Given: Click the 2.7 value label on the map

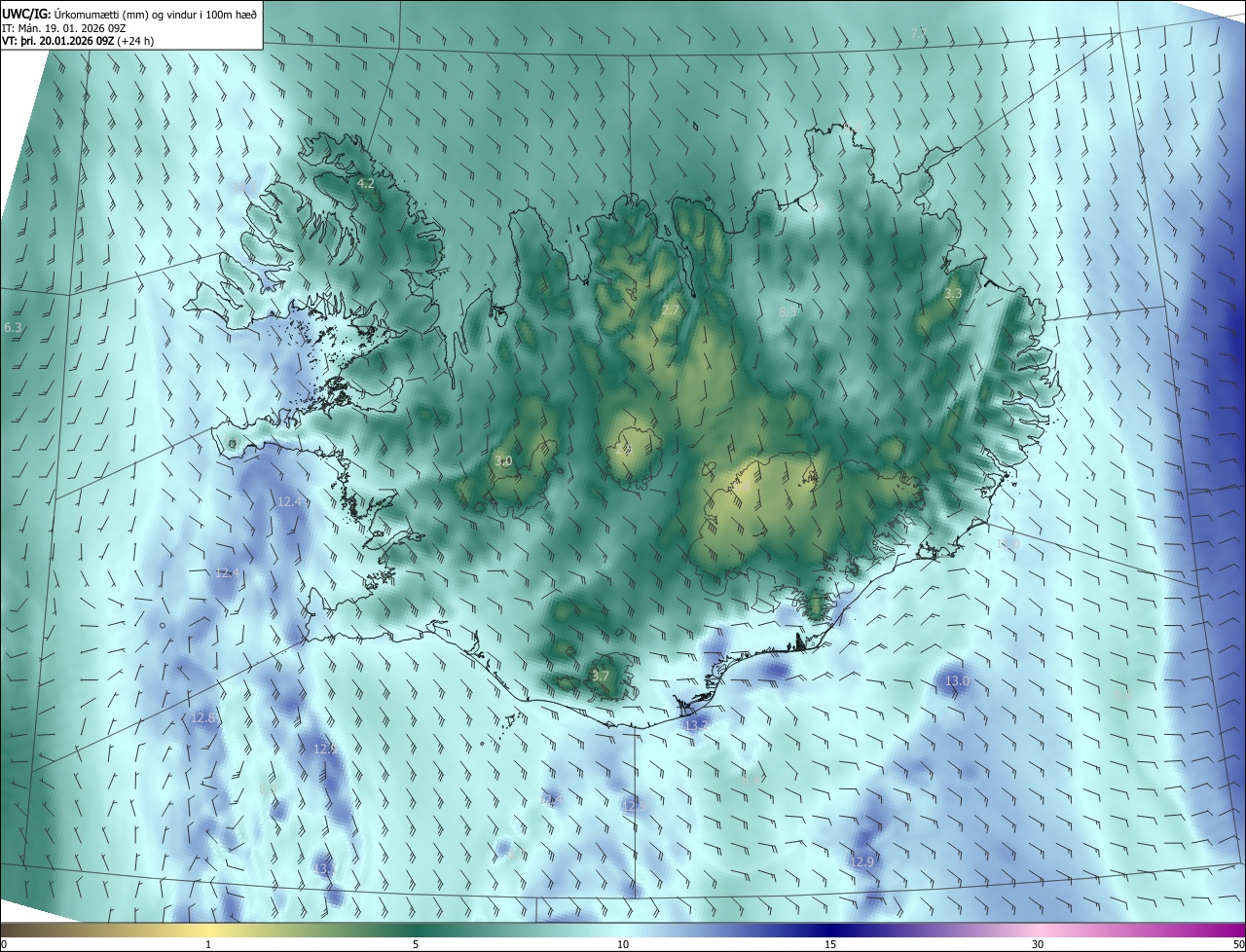Looking at the screenshot, I should 671,311.
